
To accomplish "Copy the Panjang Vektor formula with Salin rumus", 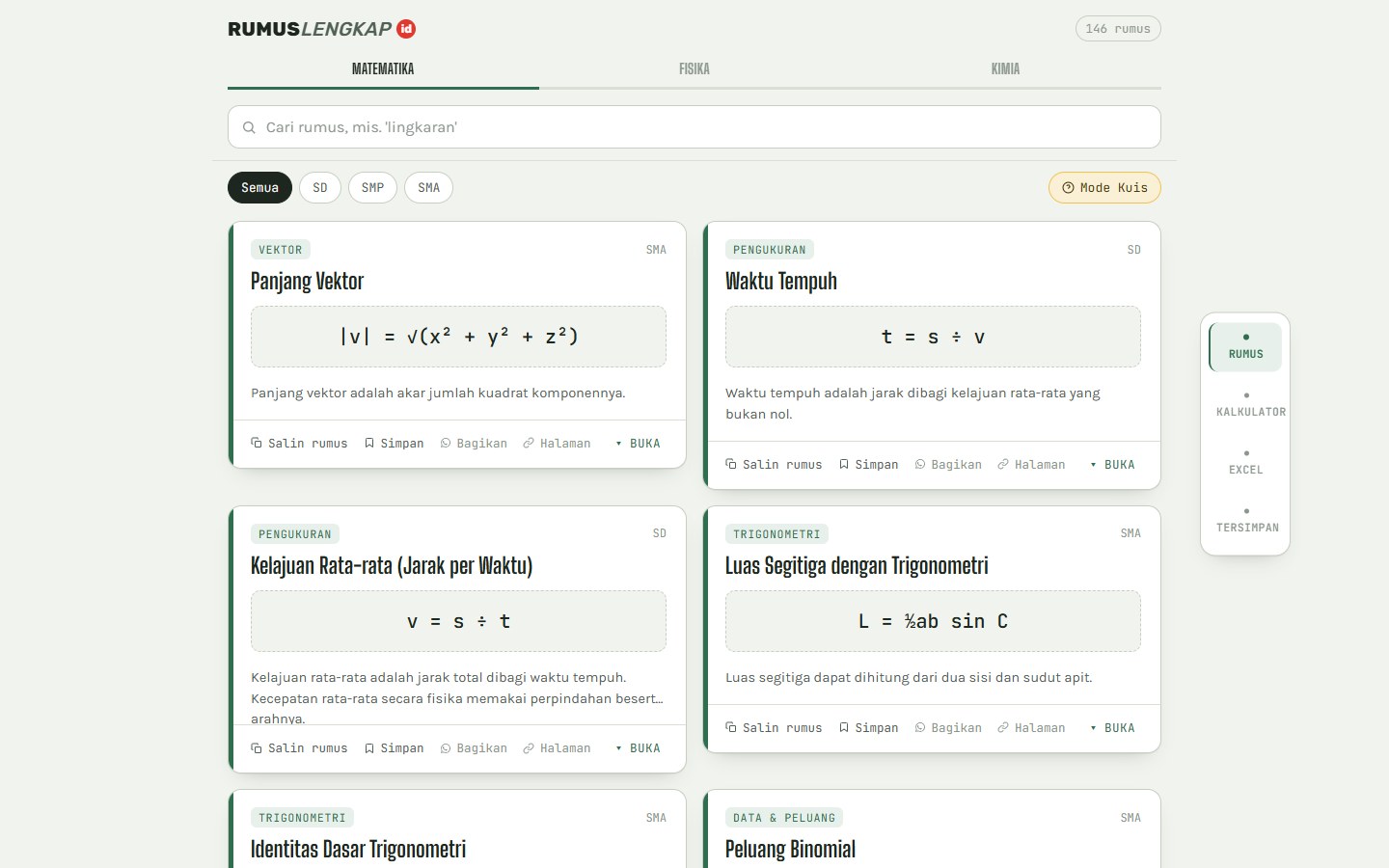I will pyautogui.click(x=299, y=444).
